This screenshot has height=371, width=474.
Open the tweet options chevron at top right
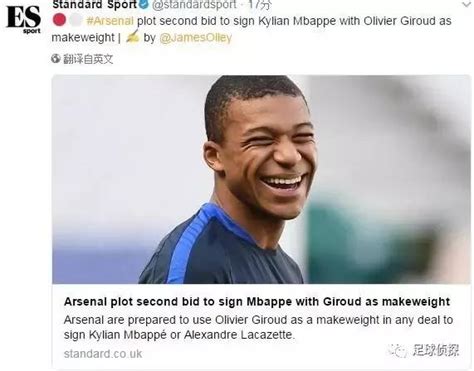468,4
